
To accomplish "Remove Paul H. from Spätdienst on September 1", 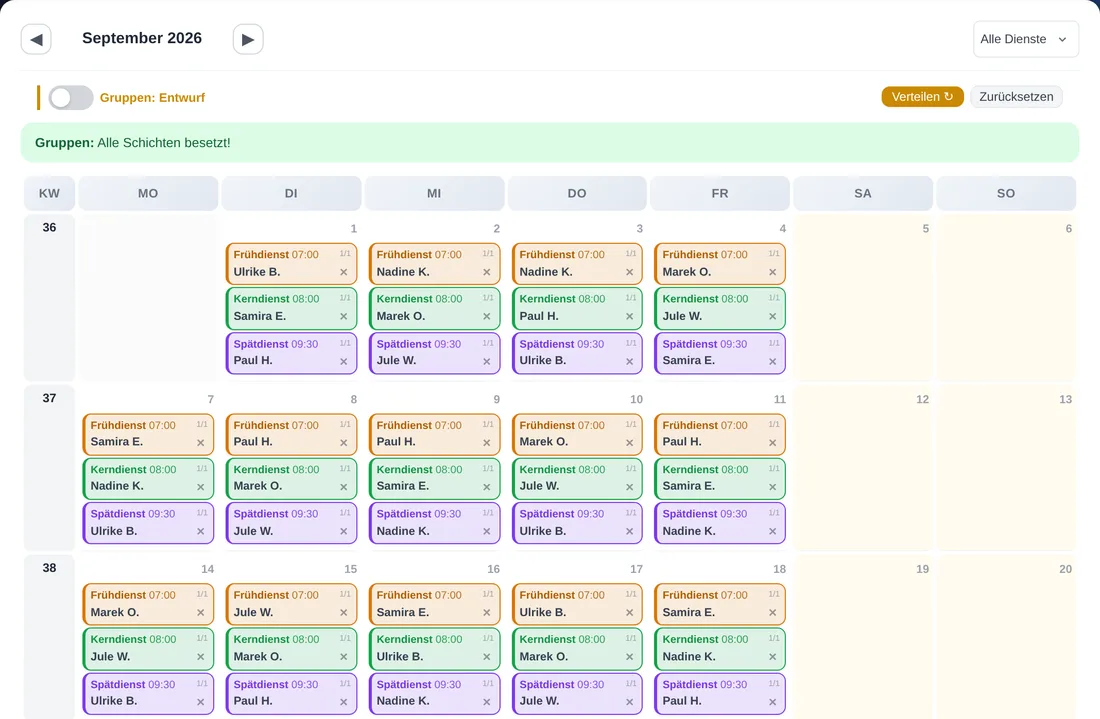I will coord(344,361).
